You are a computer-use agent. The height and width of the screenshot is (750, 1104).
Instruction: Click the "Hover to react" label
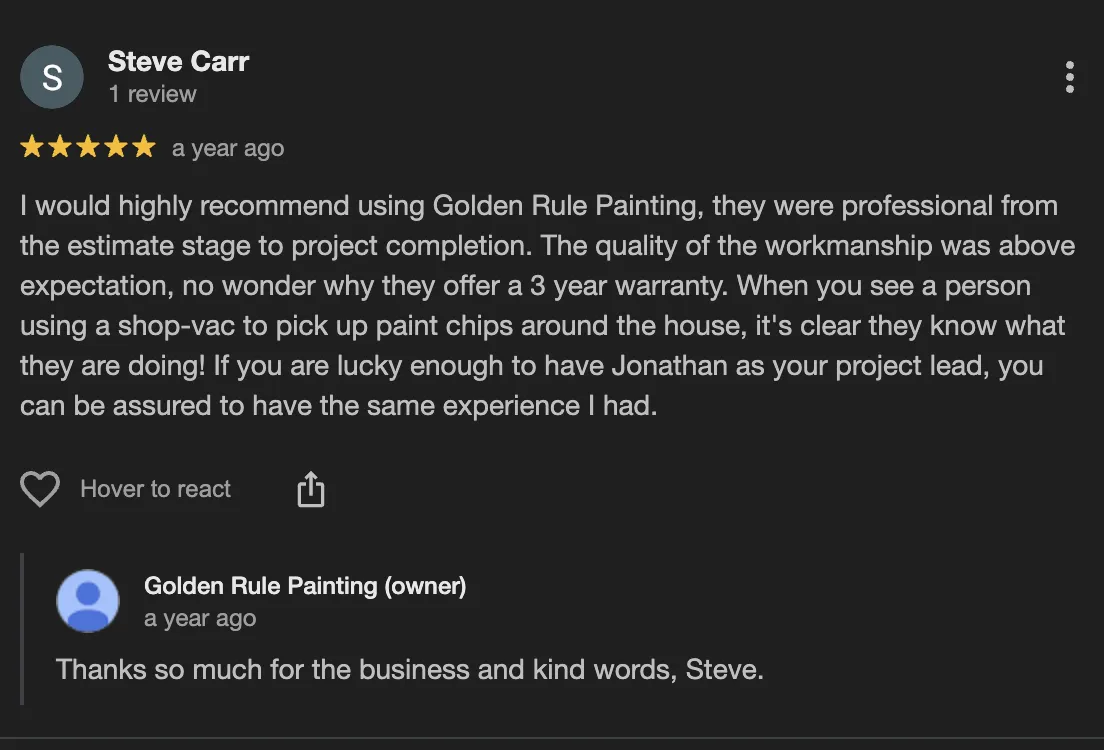coord(155,489)
